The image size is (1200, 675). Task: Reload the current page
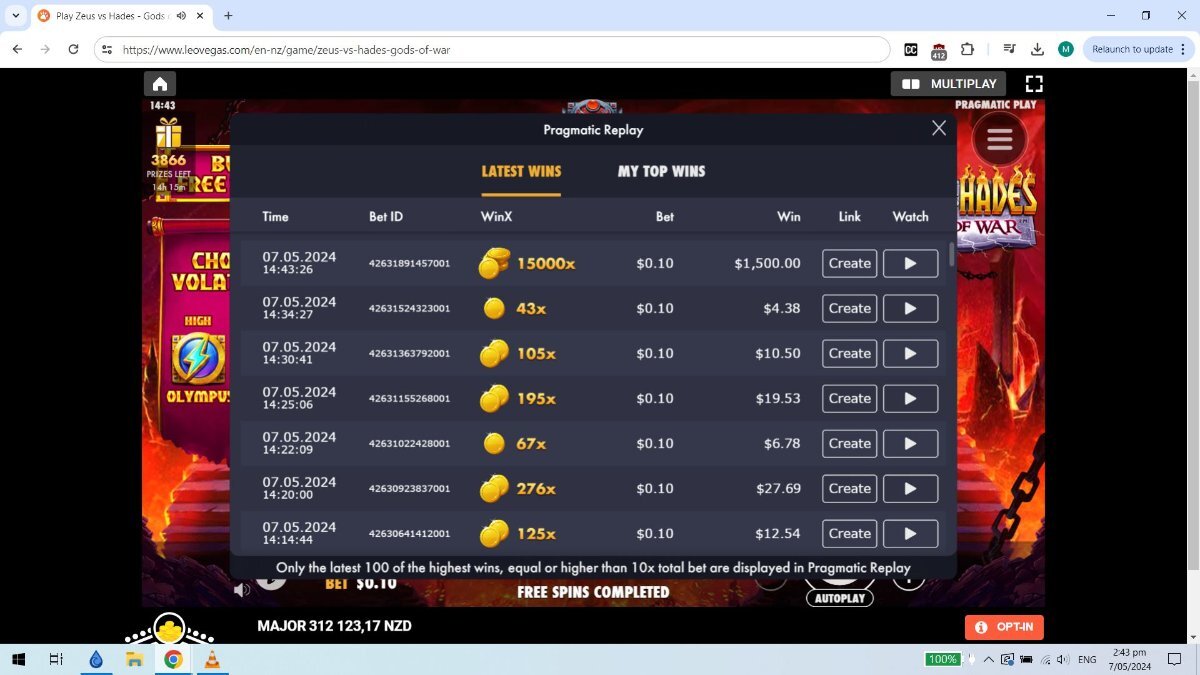tap(73, 49)
